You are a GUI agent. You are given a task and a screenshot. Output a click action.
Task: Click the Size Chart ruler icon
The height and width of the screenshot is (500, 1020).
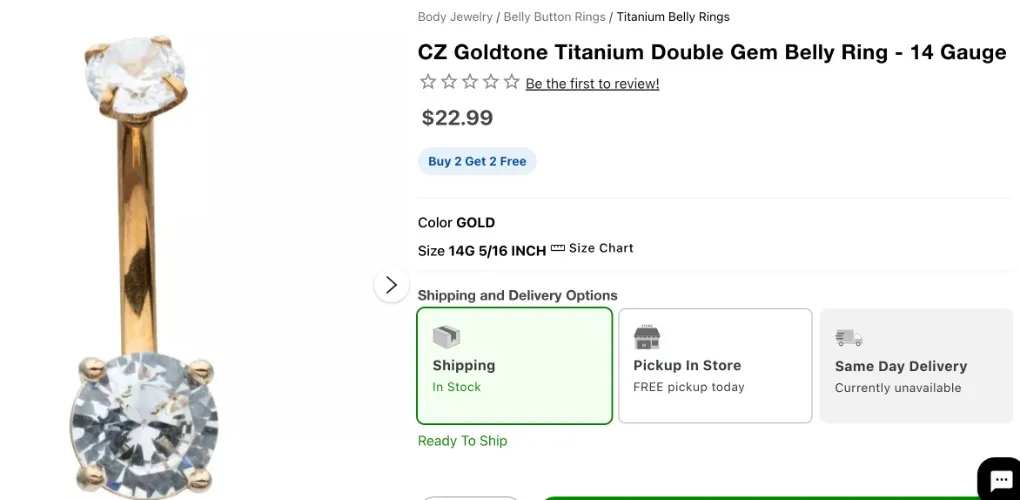pyautogui.click(x=557, y=248)
